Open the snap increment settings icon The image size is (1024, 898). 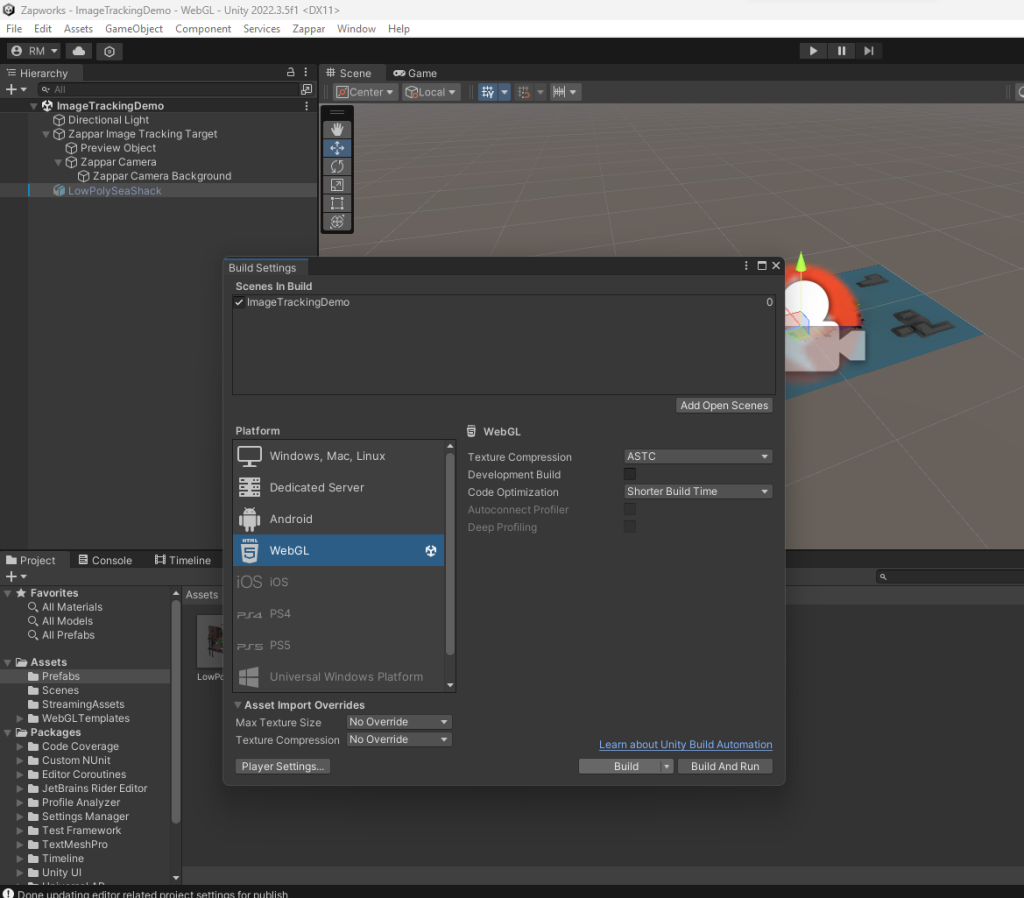[x=564, y=92]
